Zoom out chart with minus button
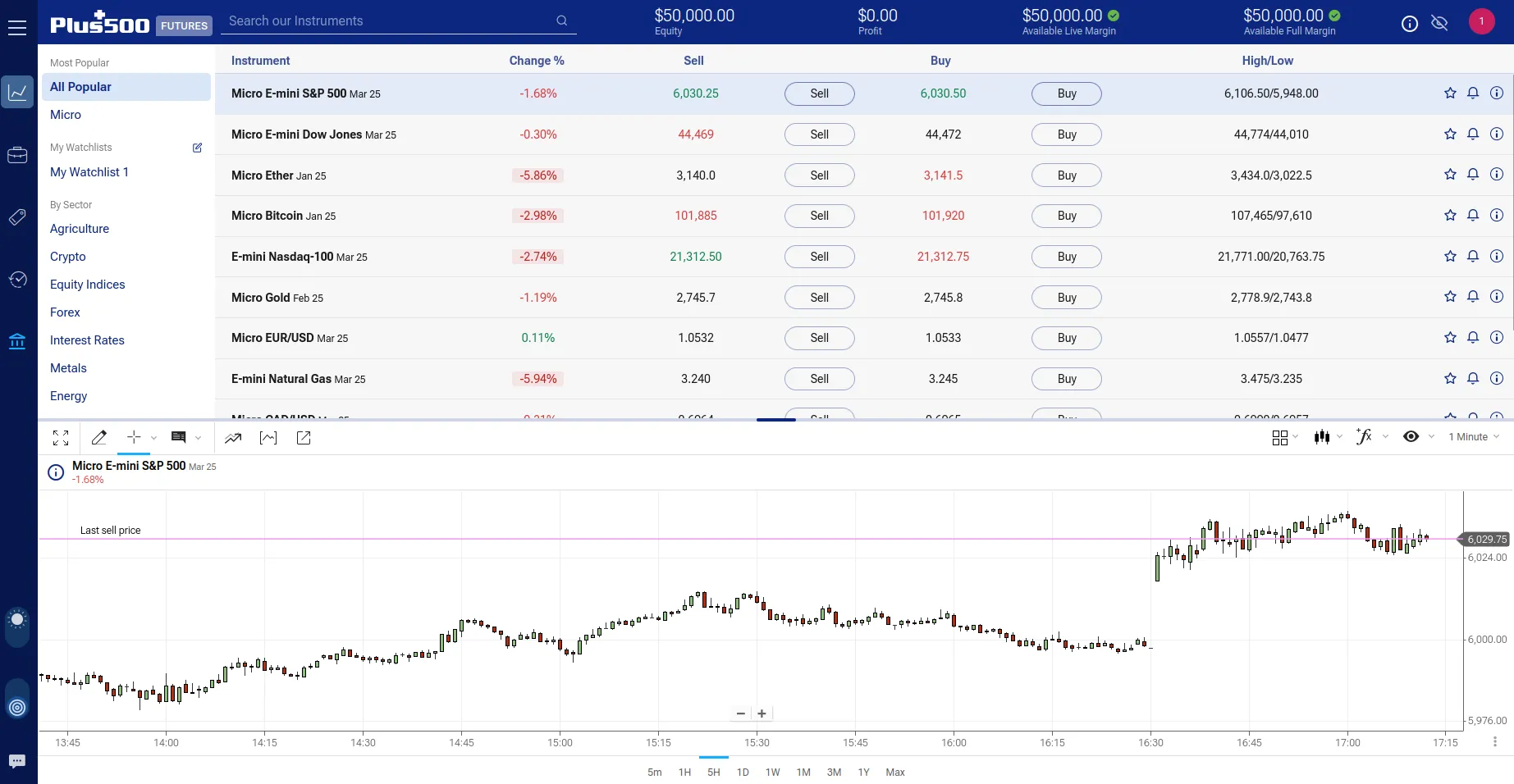 click(741, 713)
